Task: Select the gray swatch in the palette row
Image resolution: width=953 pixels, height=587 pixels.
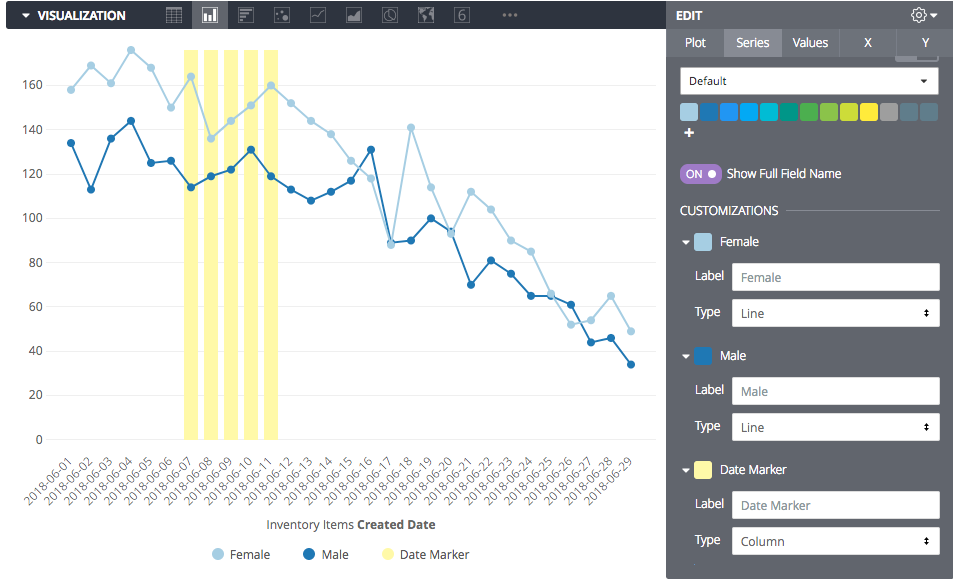Action: click(889, 112)
